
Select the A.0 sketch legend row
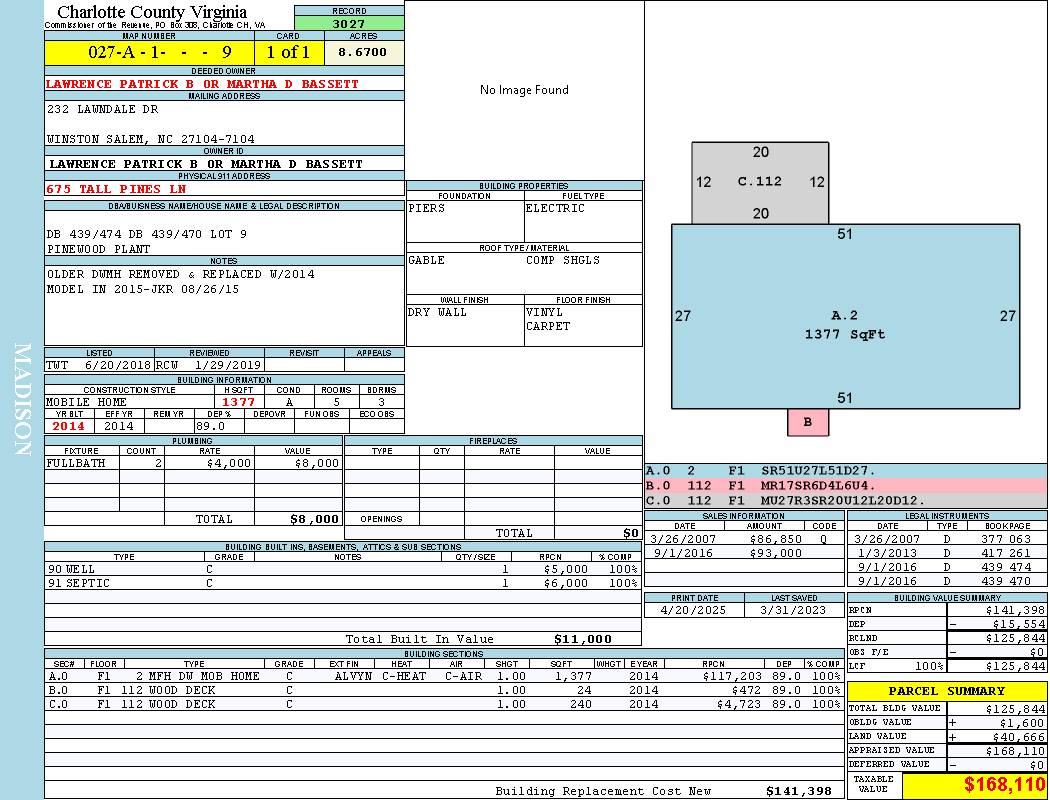(x=845, y=470)
